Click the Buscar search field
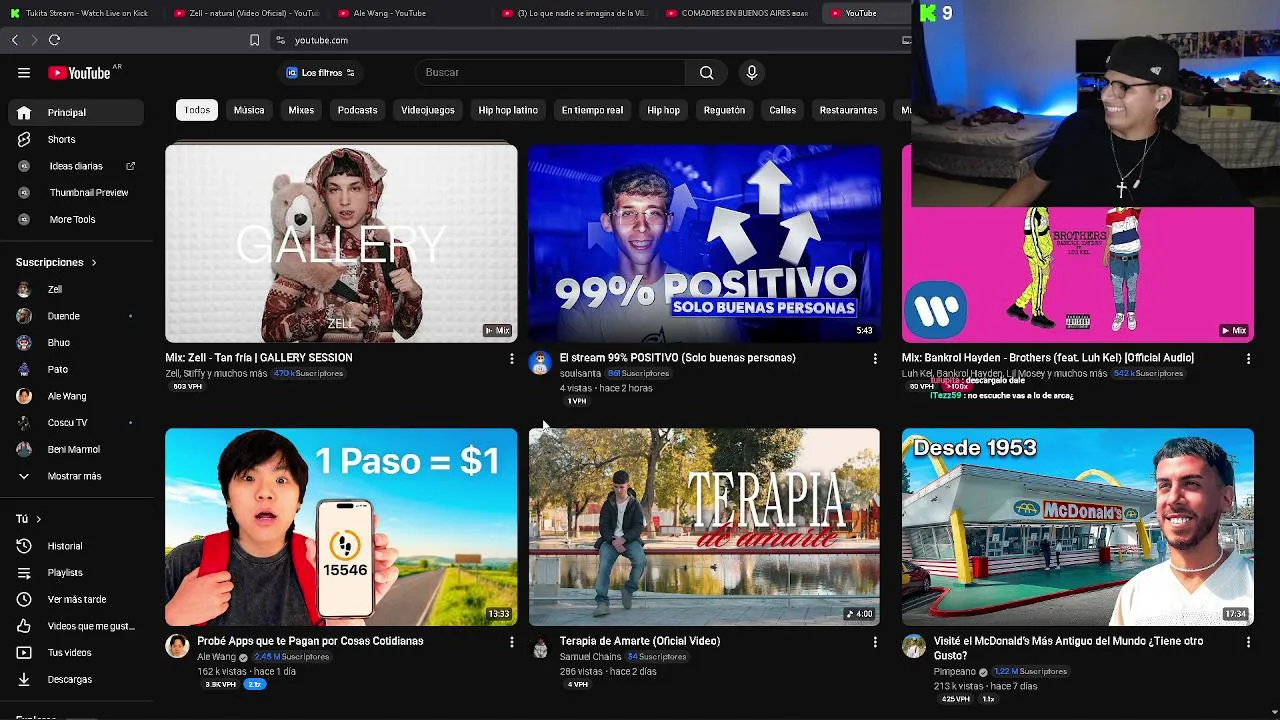This screenshot has width=1280, height=720. pyautogui.click(x=550, y=72)
